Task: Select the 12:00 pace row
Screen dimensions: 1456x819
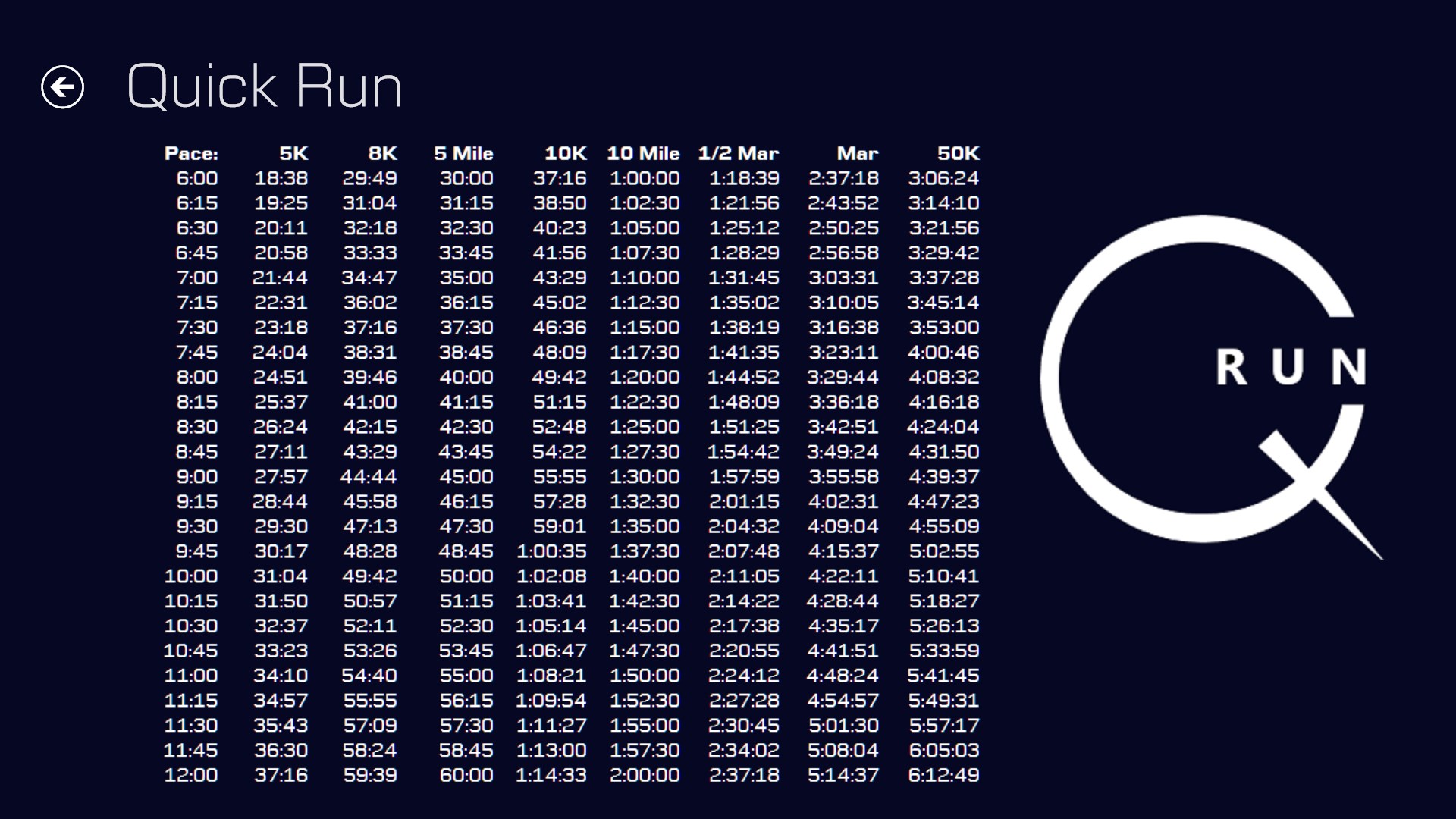Action: point(191,776)
